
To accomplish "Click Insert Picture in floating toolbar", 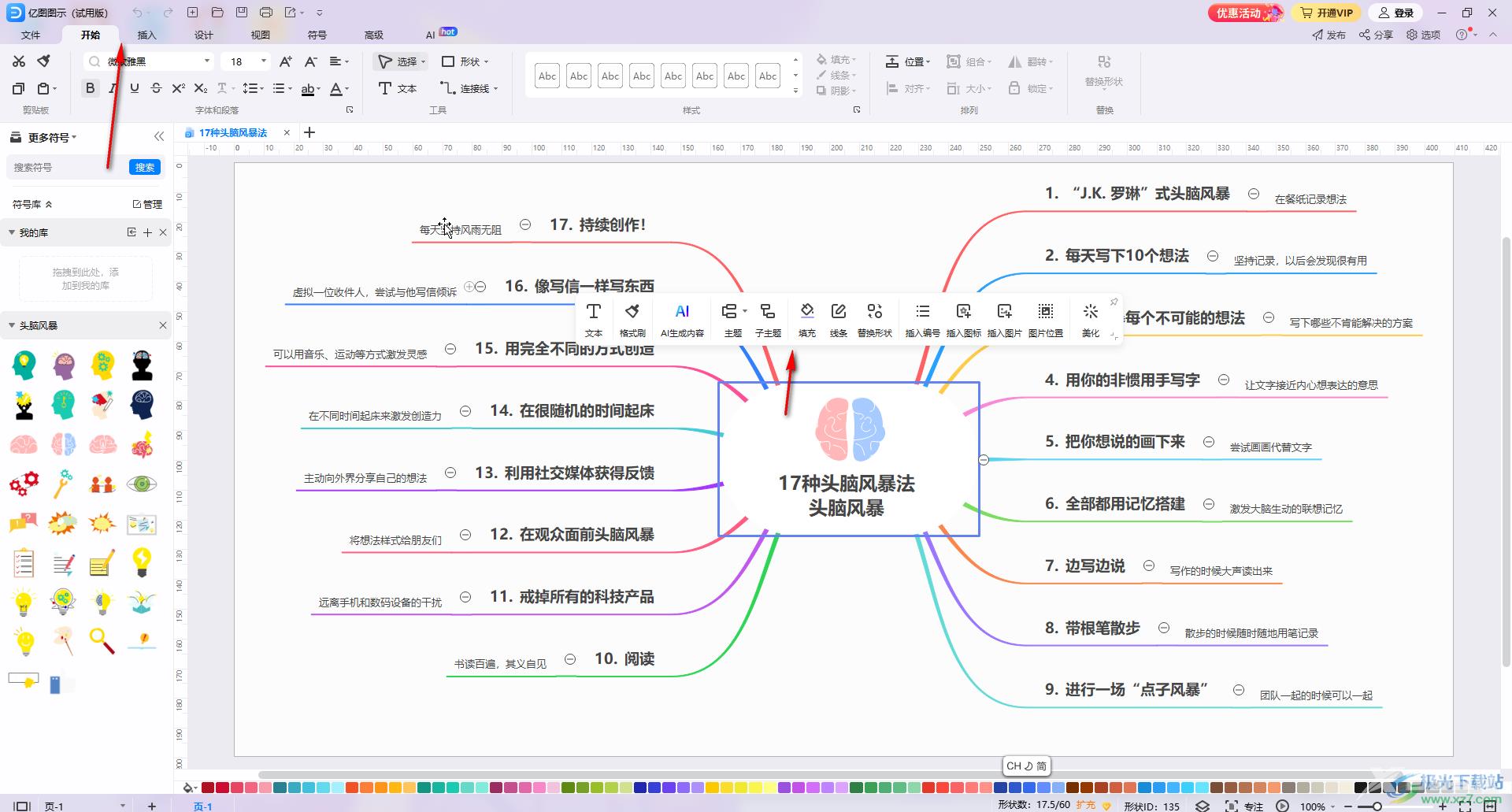I will pos(1005,320).
